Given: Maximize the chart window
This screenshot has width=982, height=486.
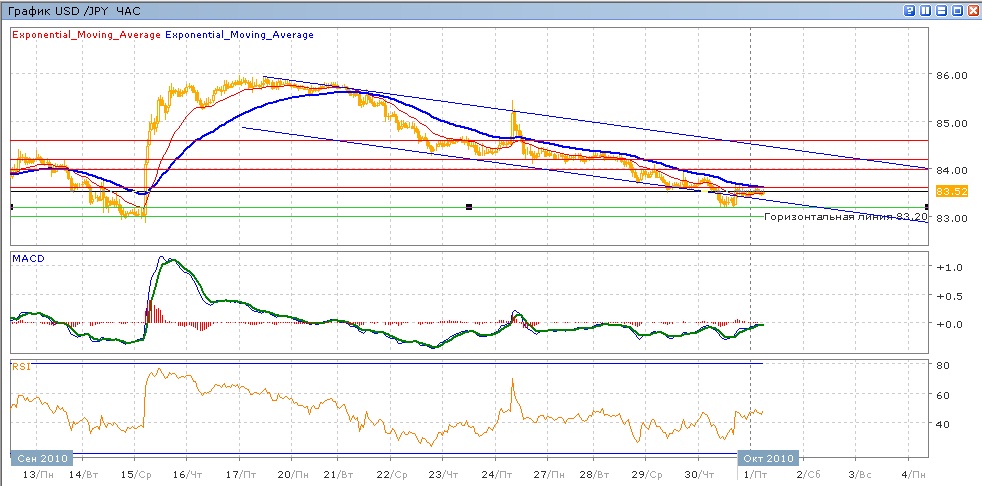Looking at the screenshot, I should (x=957, y=10).
